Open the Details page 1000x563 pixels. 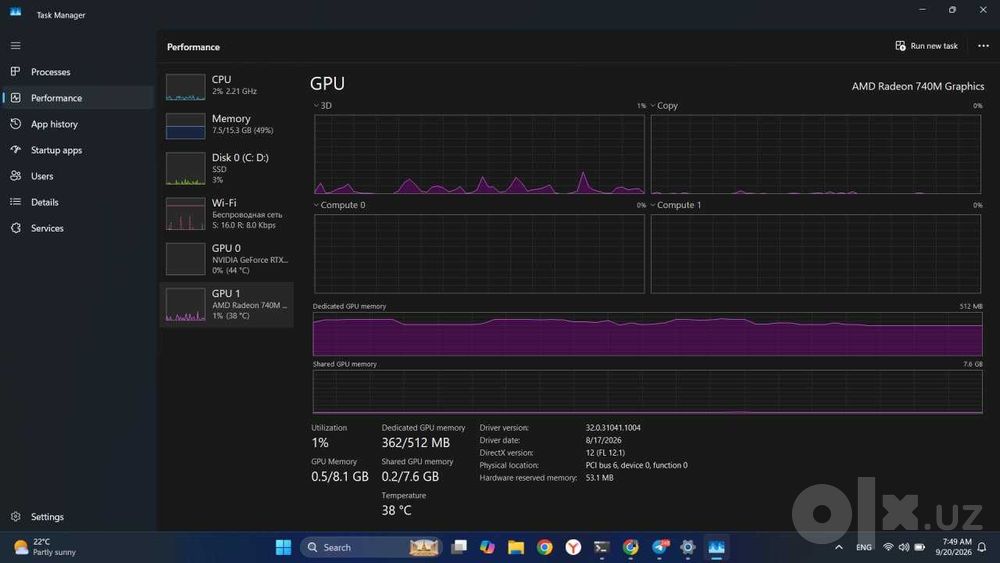78,202
